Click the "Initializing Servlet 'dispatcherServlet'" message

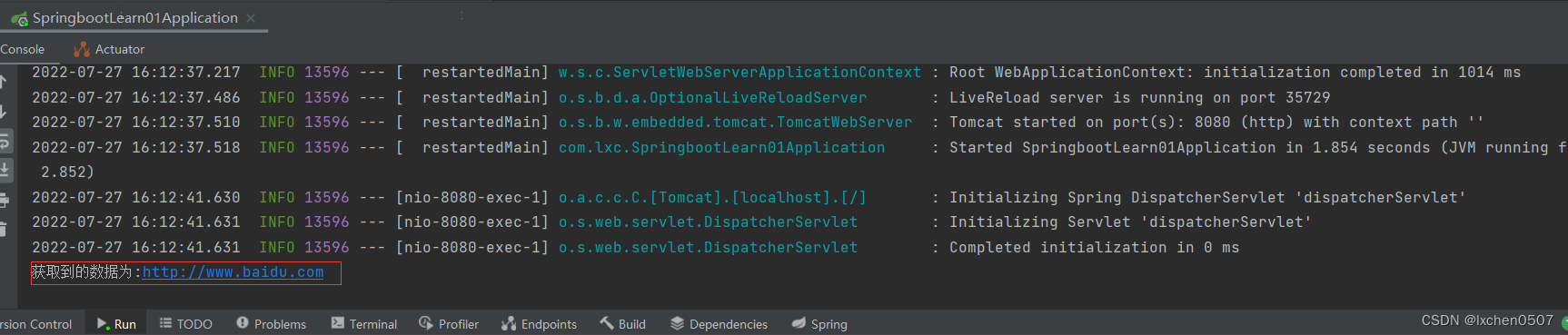coord(1131,222)
